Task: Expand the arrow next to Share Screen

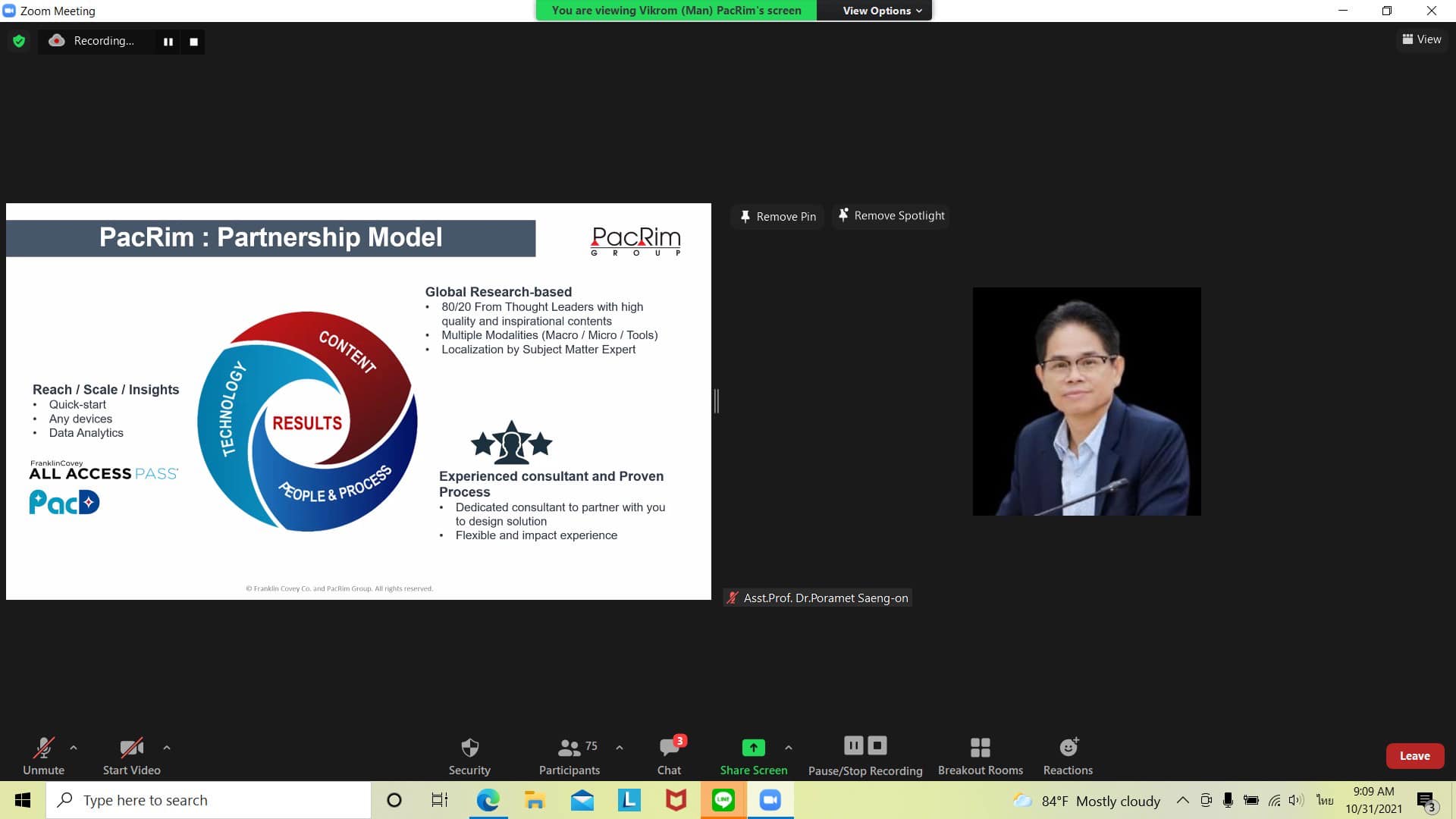Action: pyautogui.click(x=789, y=748)
